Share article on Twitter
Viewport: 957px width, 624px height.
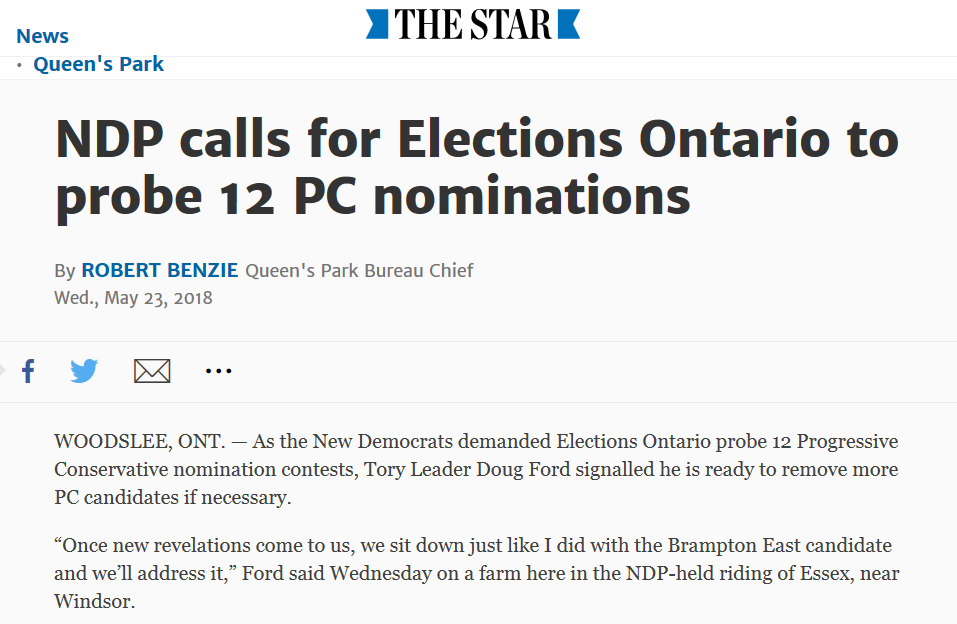(x=84, y=371)
